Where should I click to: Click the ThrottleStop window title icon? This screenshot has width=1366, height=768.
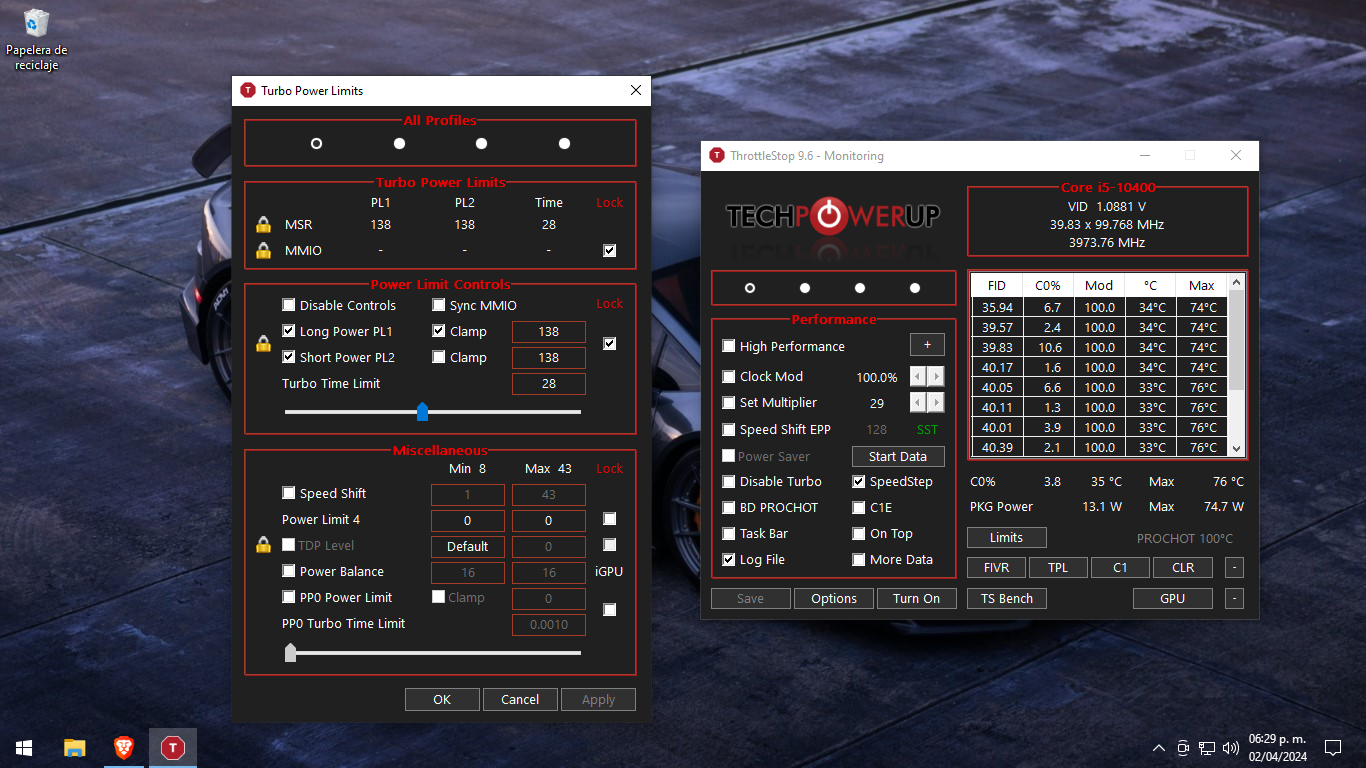[x=717, y=155]
